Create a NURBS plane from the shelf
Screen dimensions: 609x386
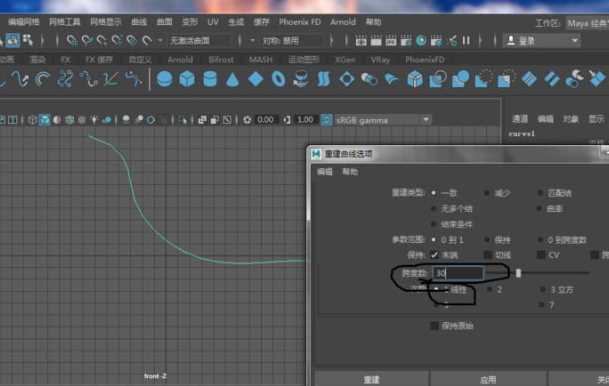point(256,79)
